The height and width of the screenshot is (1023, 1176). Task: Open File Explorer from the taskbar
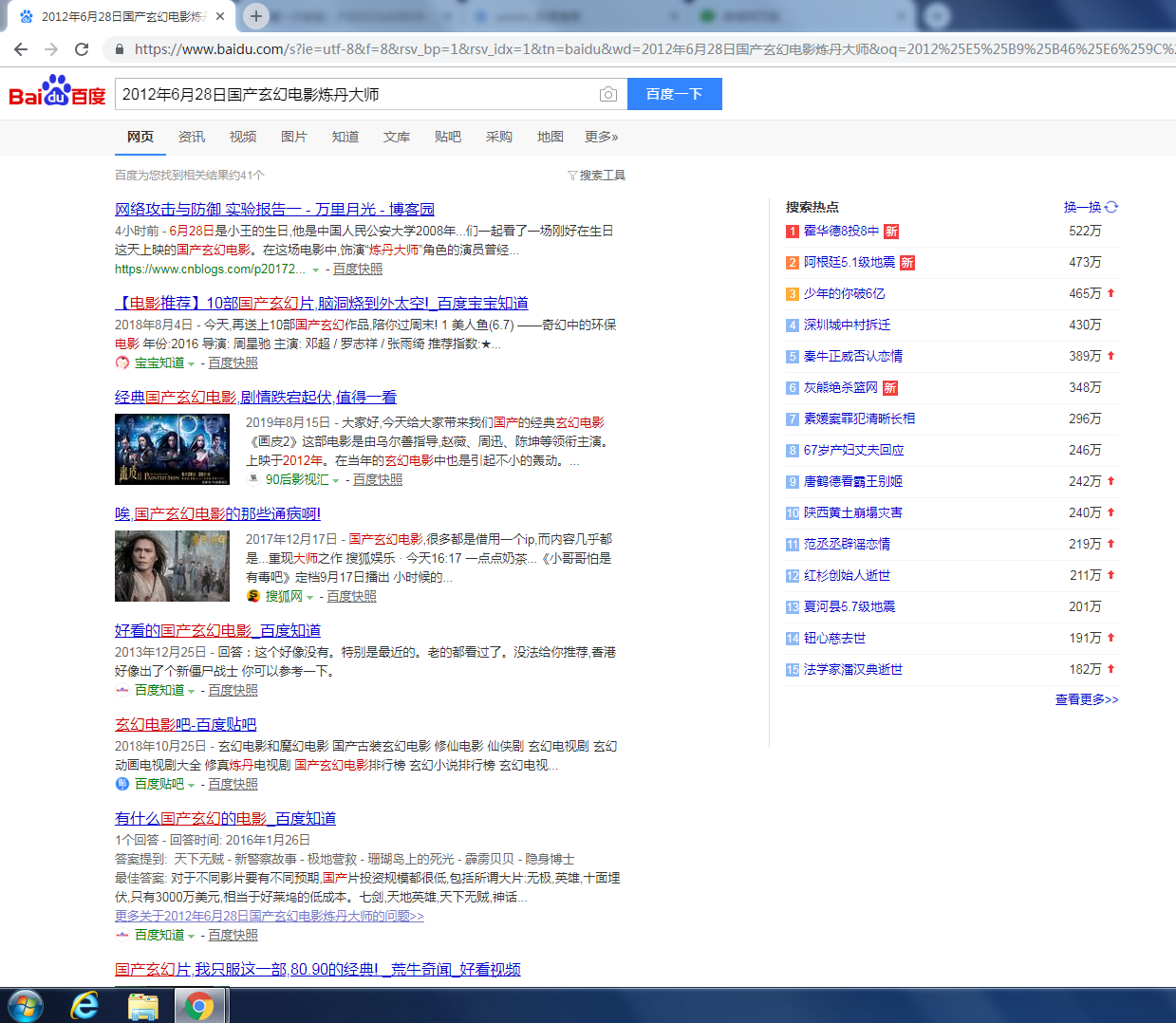click(142, 1005)
